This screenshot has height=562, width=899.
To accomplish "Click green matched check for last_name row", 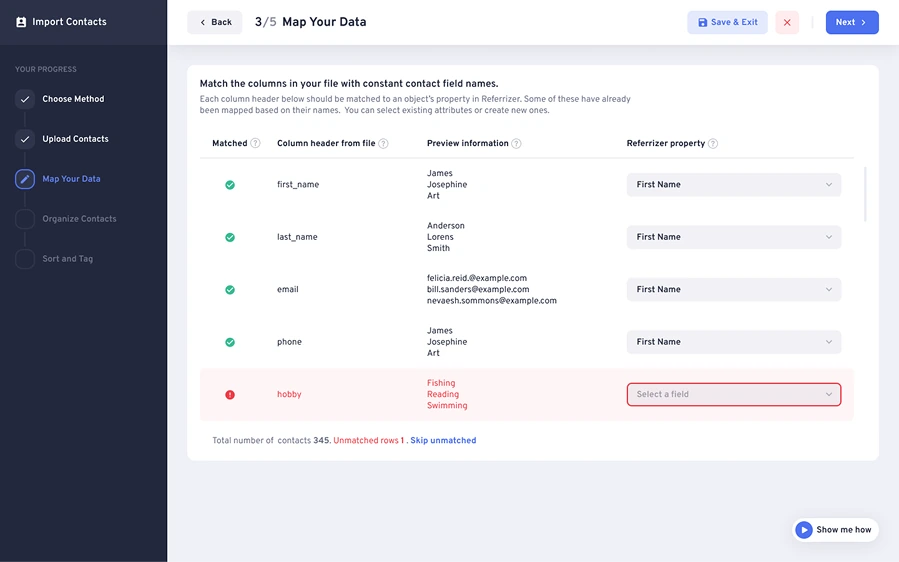I will point(230,237).
